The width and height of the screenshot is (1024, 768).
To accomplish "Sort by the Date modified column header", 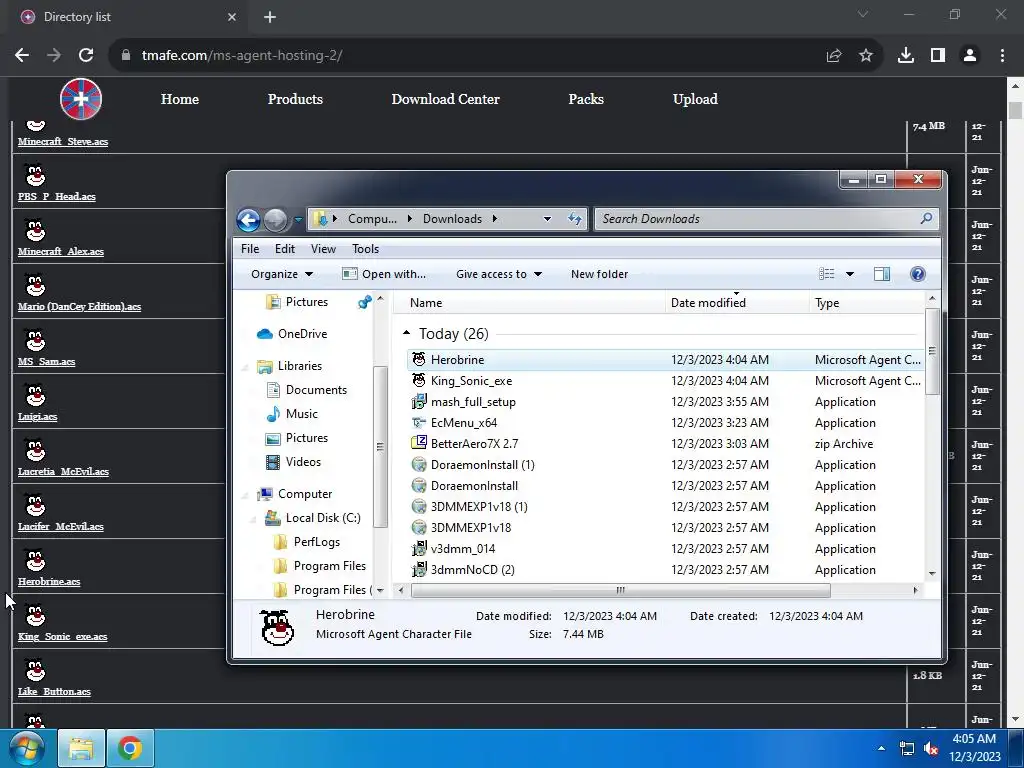I will pos(737,302).
